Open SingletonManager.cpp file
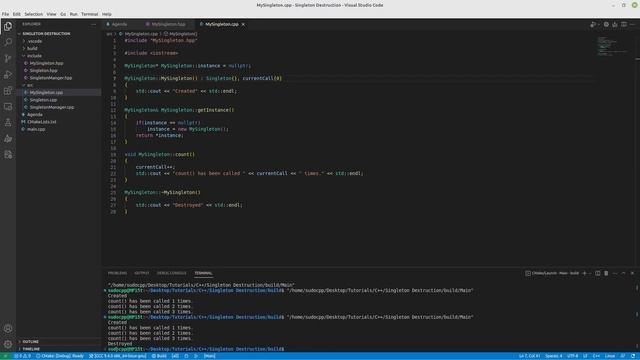The height and width of the screenshot is (360, 640). tap(52, 107)
